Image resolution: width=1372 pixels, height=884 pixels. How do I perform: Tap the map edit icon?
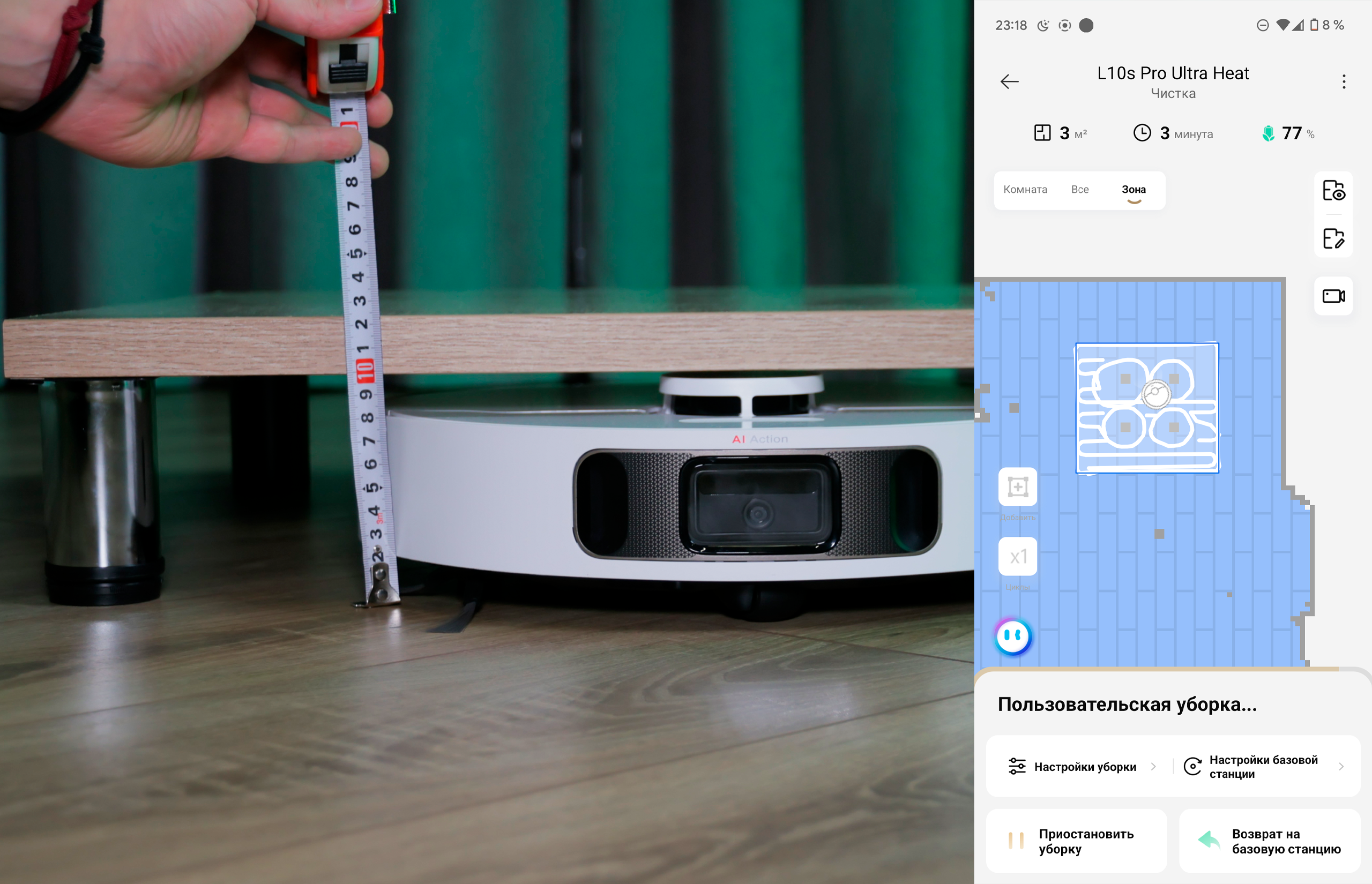[1333, 238]
